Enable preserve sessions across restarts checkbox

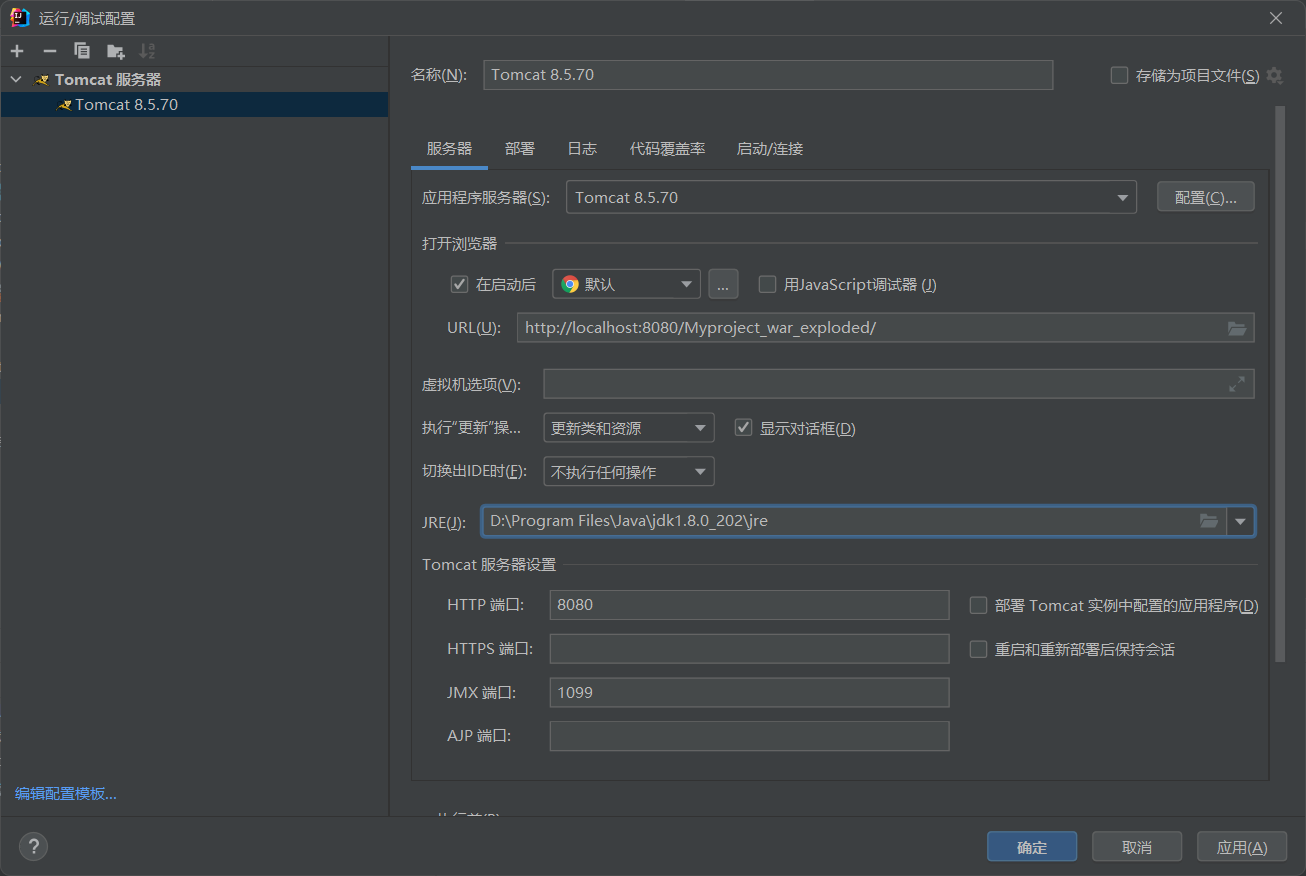[979, 649]
